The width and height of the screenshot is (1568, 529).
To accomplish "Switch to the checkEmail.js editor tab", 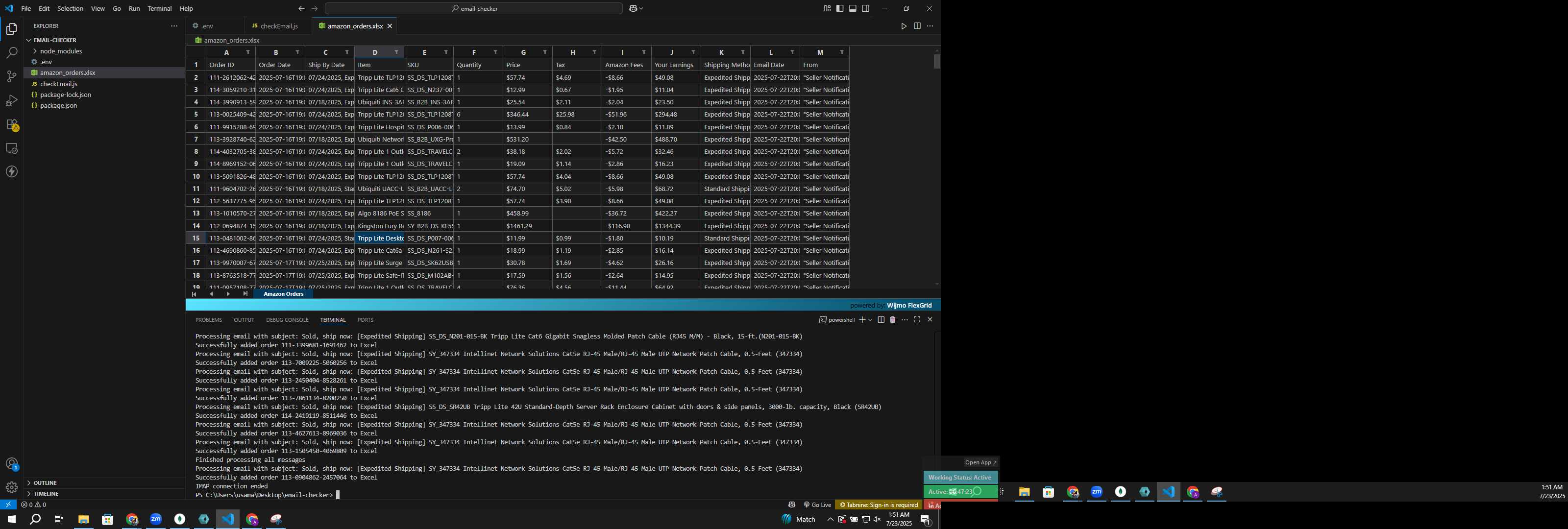I will (x=279, y=26).
